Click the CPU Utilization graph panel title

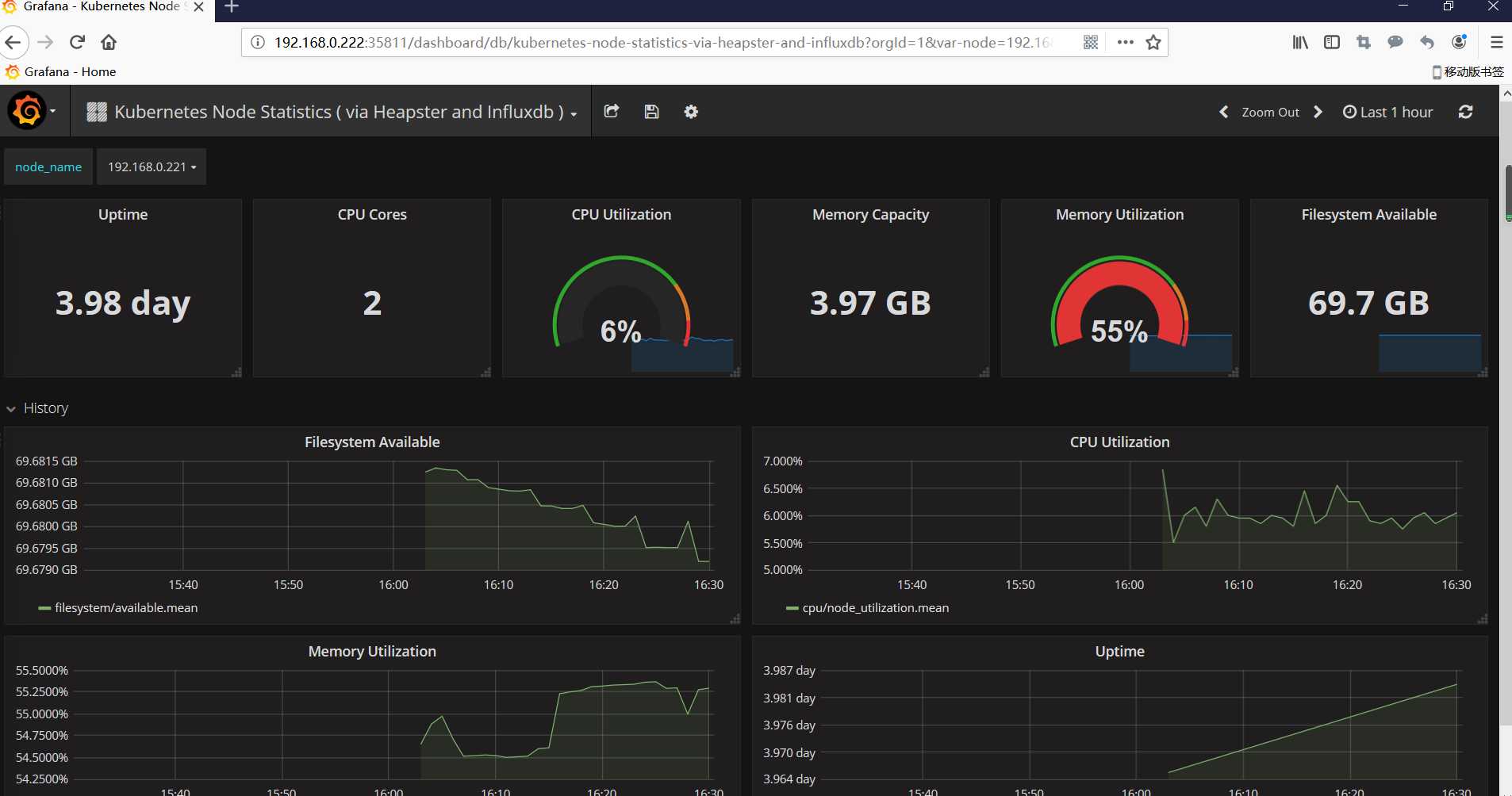pyautogui.click(x=1119, y=442)
